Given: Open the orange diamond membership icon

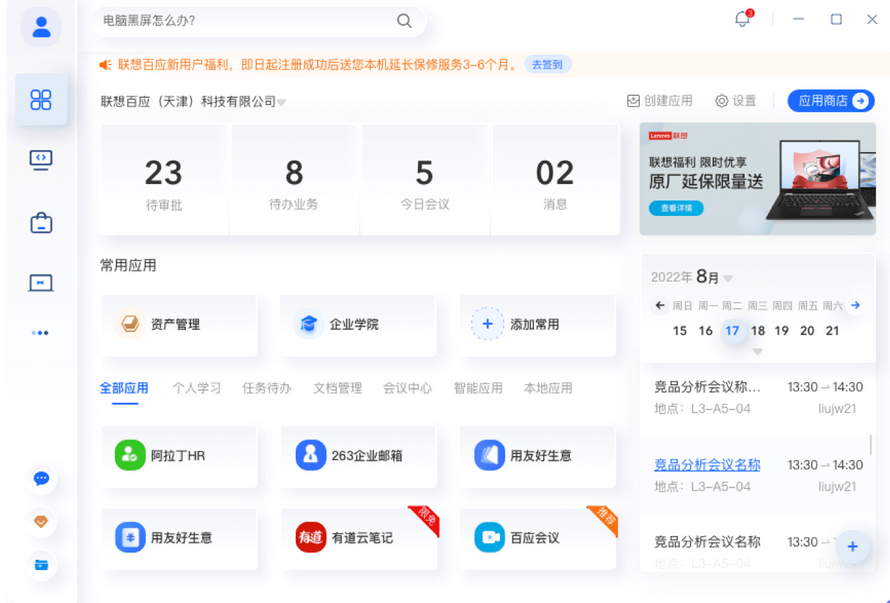Looking at the screenshot, I should (x=41, y=522).
